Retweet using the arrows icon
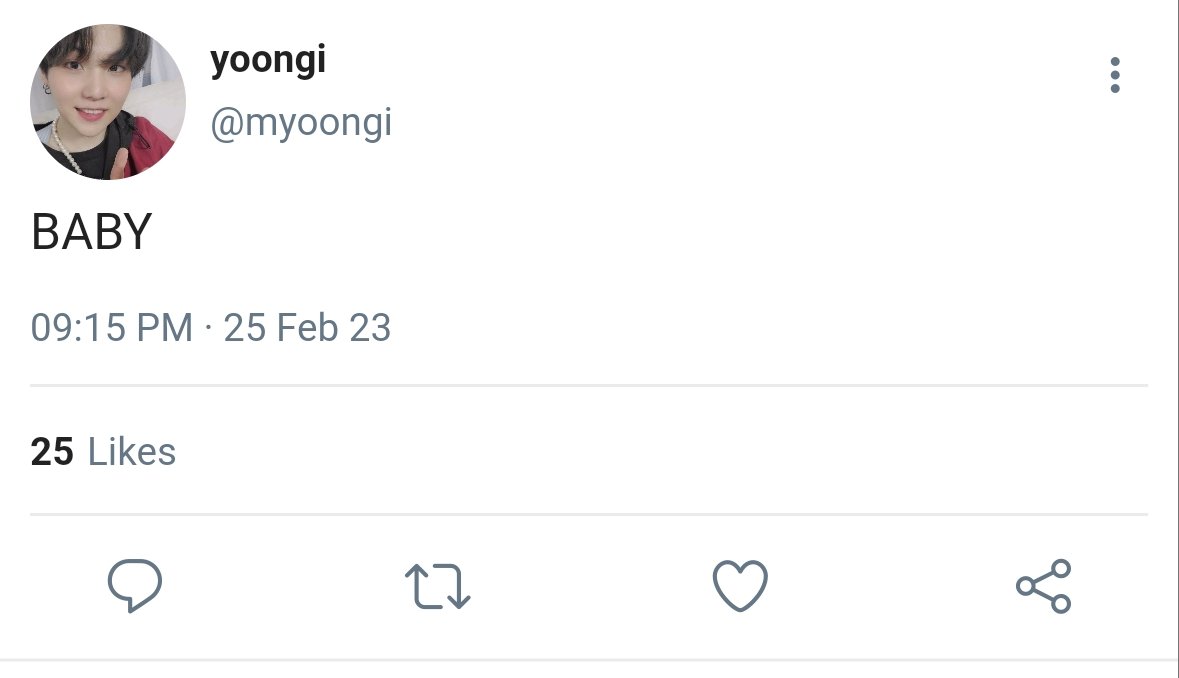This screenshot has width=1179, height=678. click(438, 586)
